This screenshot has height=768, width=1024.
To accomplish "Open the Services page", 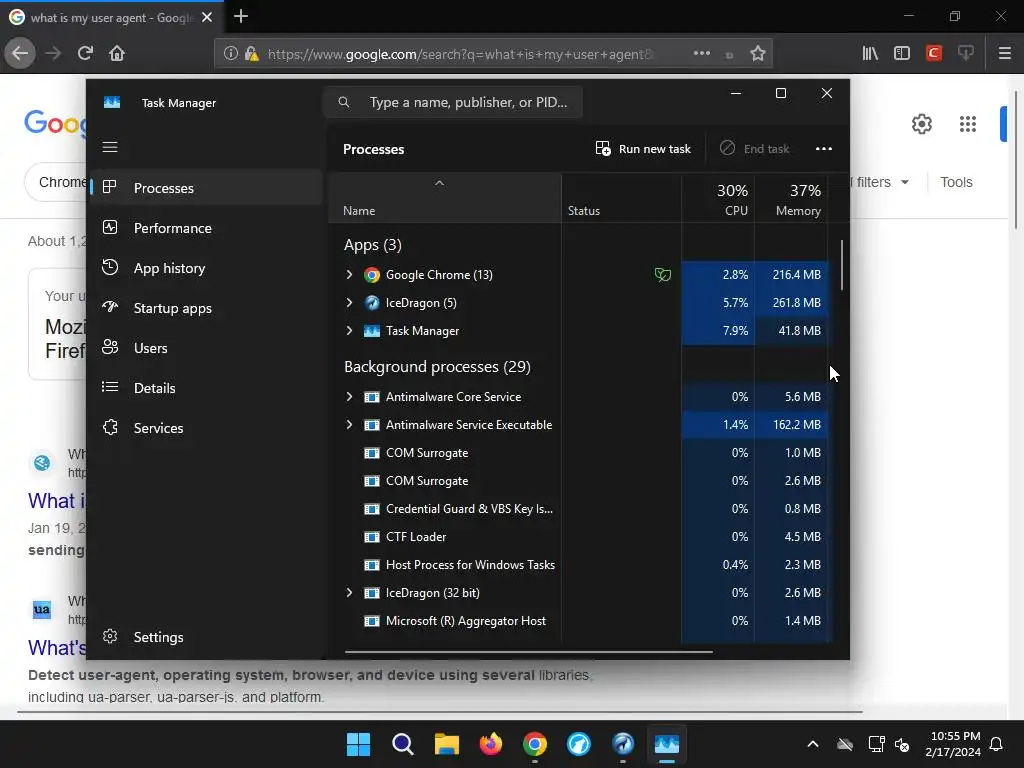I will (207, 428).
